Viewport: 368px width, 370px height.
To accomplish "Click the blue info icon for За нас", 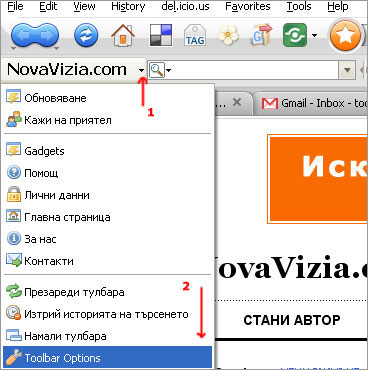I will pyautogui.click(x=13, y=239).
